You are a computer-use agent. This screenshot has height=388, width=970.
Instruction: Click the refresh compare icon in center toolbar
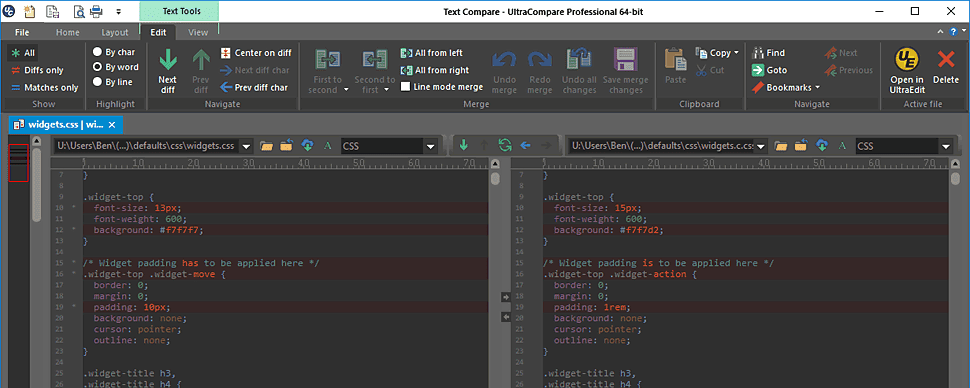[505, 146]
